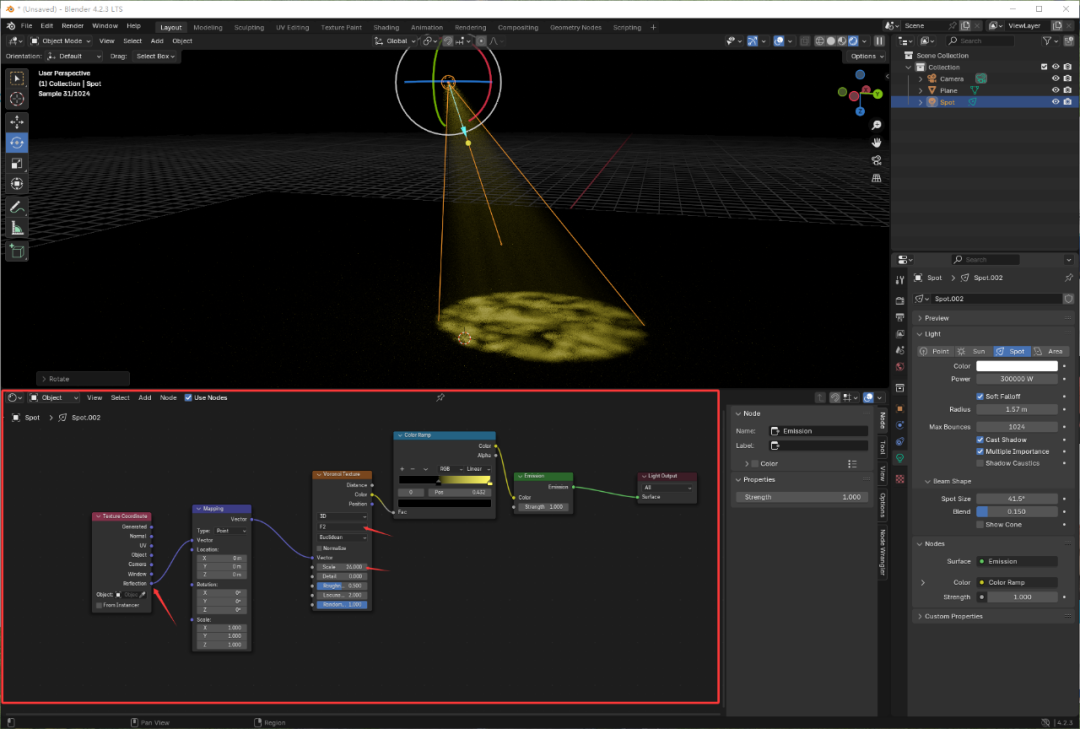The image size is (1080, 729).
Task: Click the Color Ramp color link button
Action: 1017,583
